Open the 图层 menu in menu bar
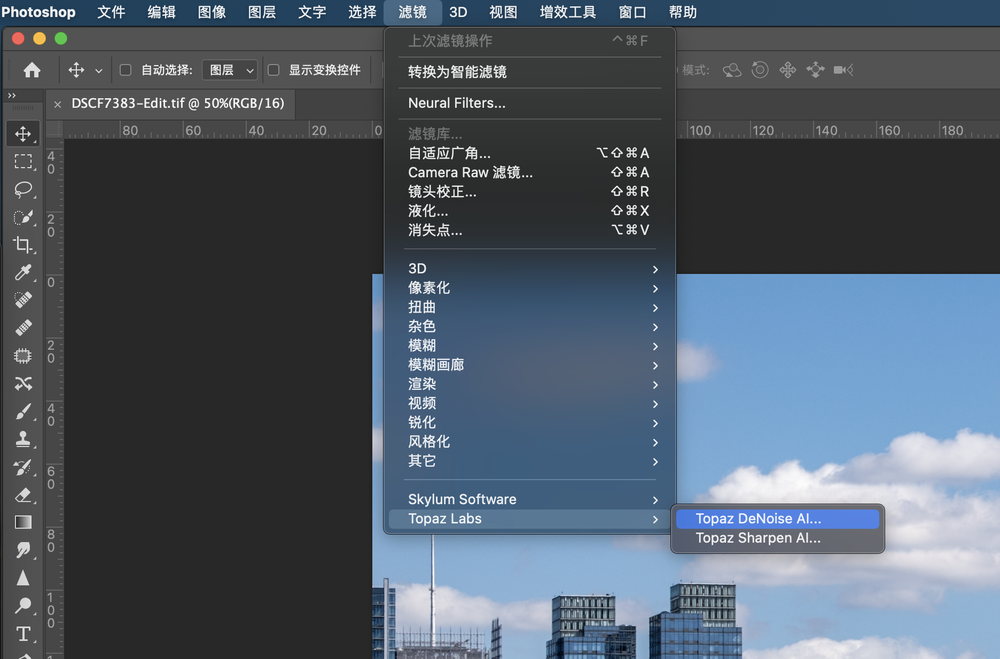This screenshot has width=1000, height=659. (x=261, y=12)
